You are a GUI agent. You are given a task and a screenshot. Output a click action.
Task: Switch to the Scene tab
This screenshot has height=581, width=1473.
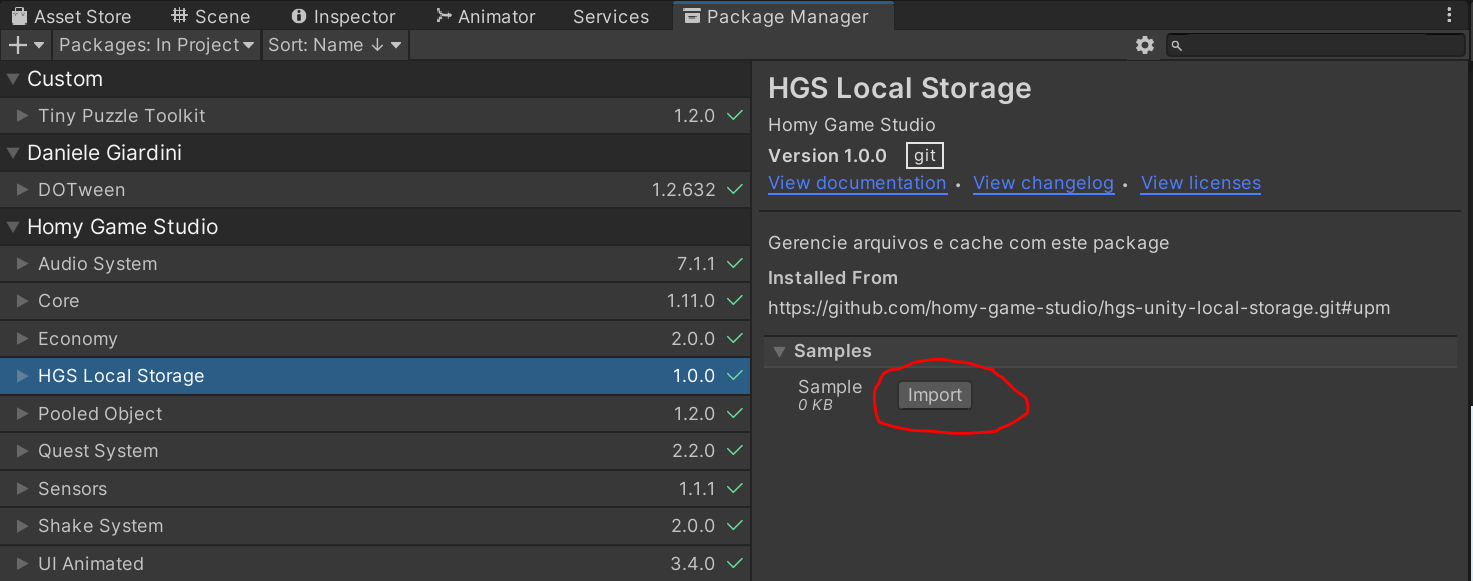coord(210,16)
